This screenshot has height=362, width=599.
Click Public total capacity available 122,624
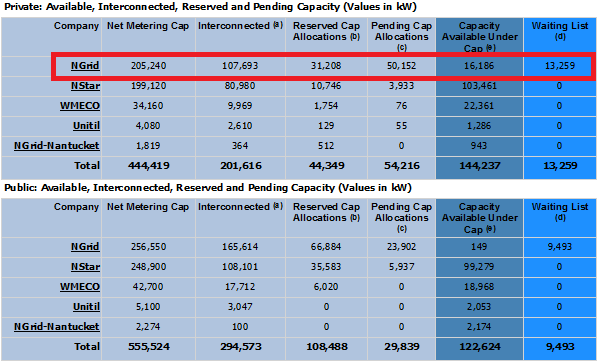[x=480, y=347]
